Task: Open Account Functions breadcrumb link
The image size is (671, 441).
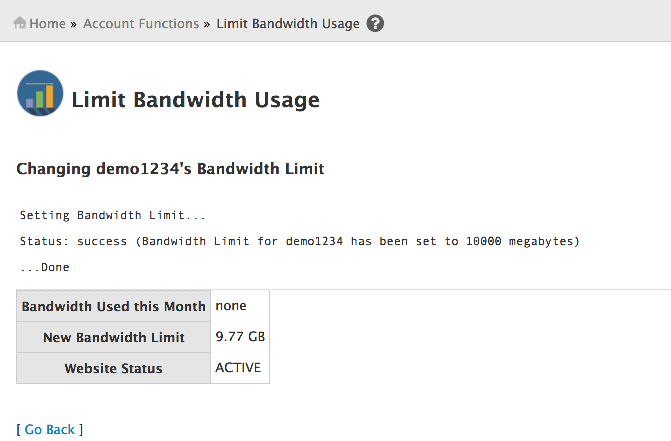Action: coord(141,24)
